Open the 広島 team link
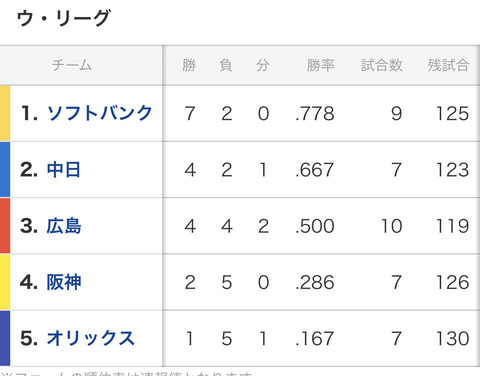This screenshot has height=376, width=480. pos(64,226)
